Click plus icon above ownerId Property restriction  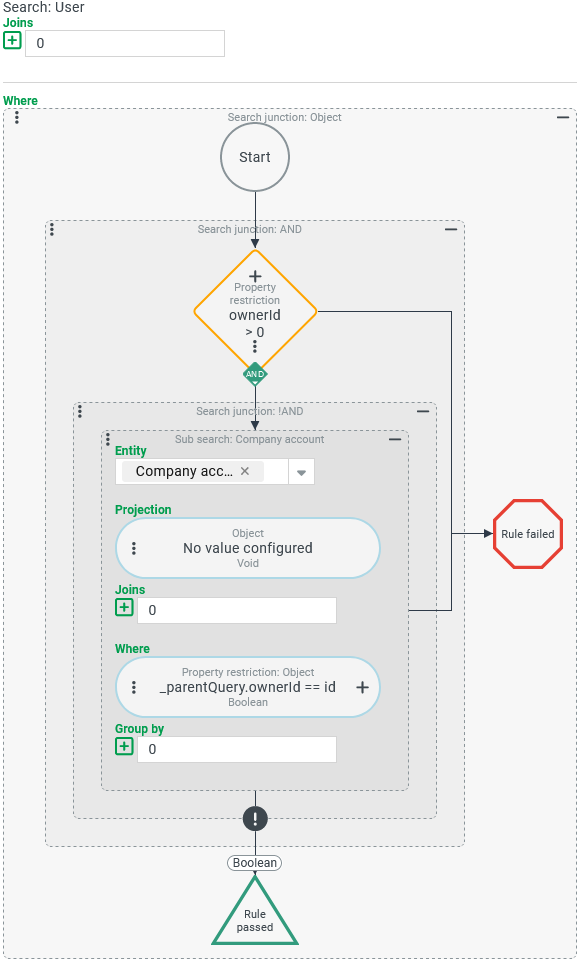coord(255,276)
